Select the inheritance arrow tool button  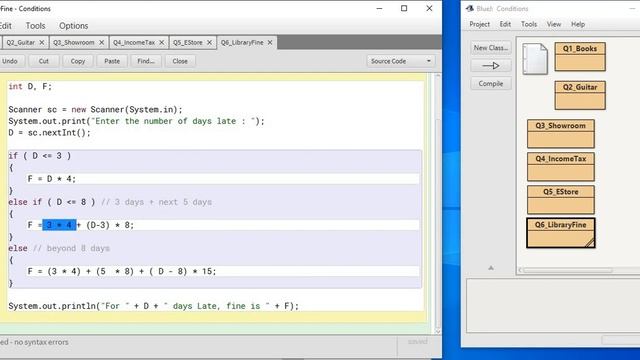491,66
